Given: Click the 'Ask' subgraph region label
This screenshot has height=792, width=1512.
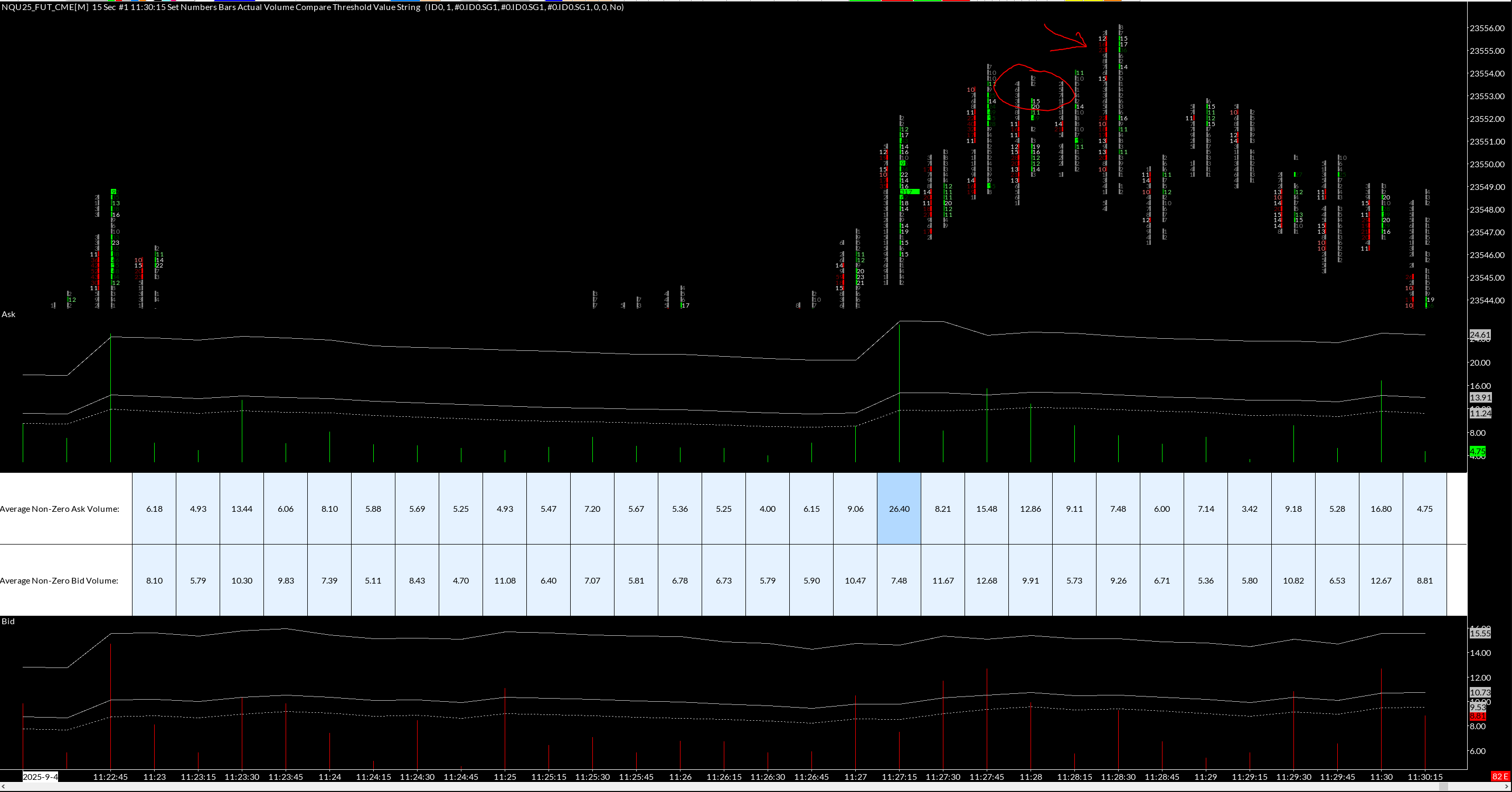Looking at the screenshot, I should 8,314.
